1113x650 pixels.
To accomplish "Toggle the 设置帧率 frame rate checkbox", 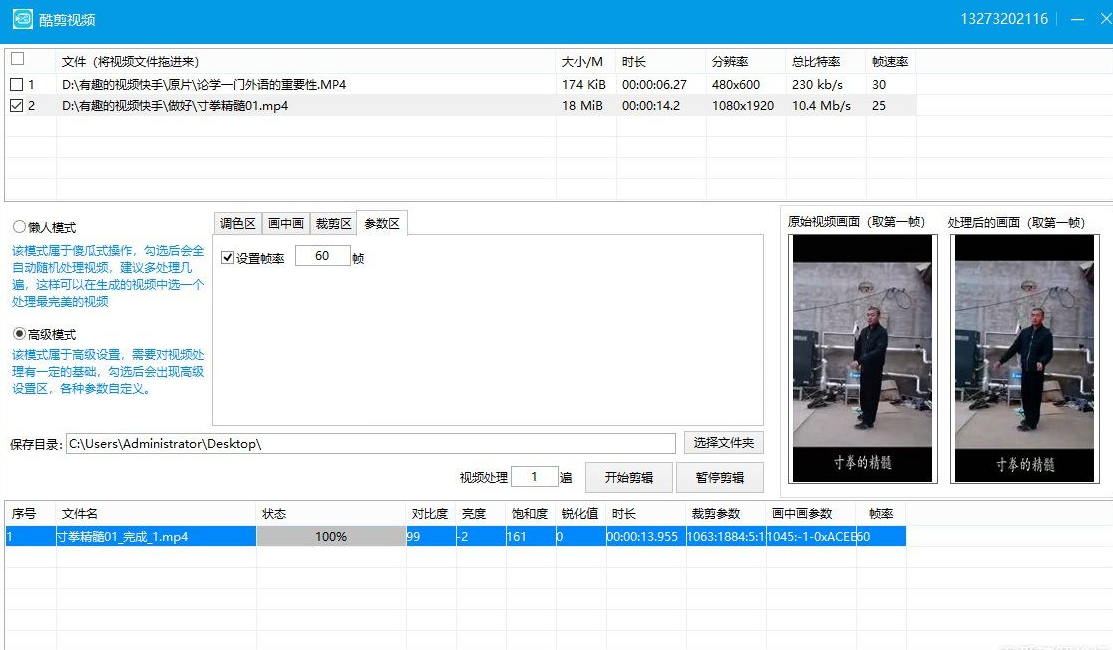I will coord(229,256).
